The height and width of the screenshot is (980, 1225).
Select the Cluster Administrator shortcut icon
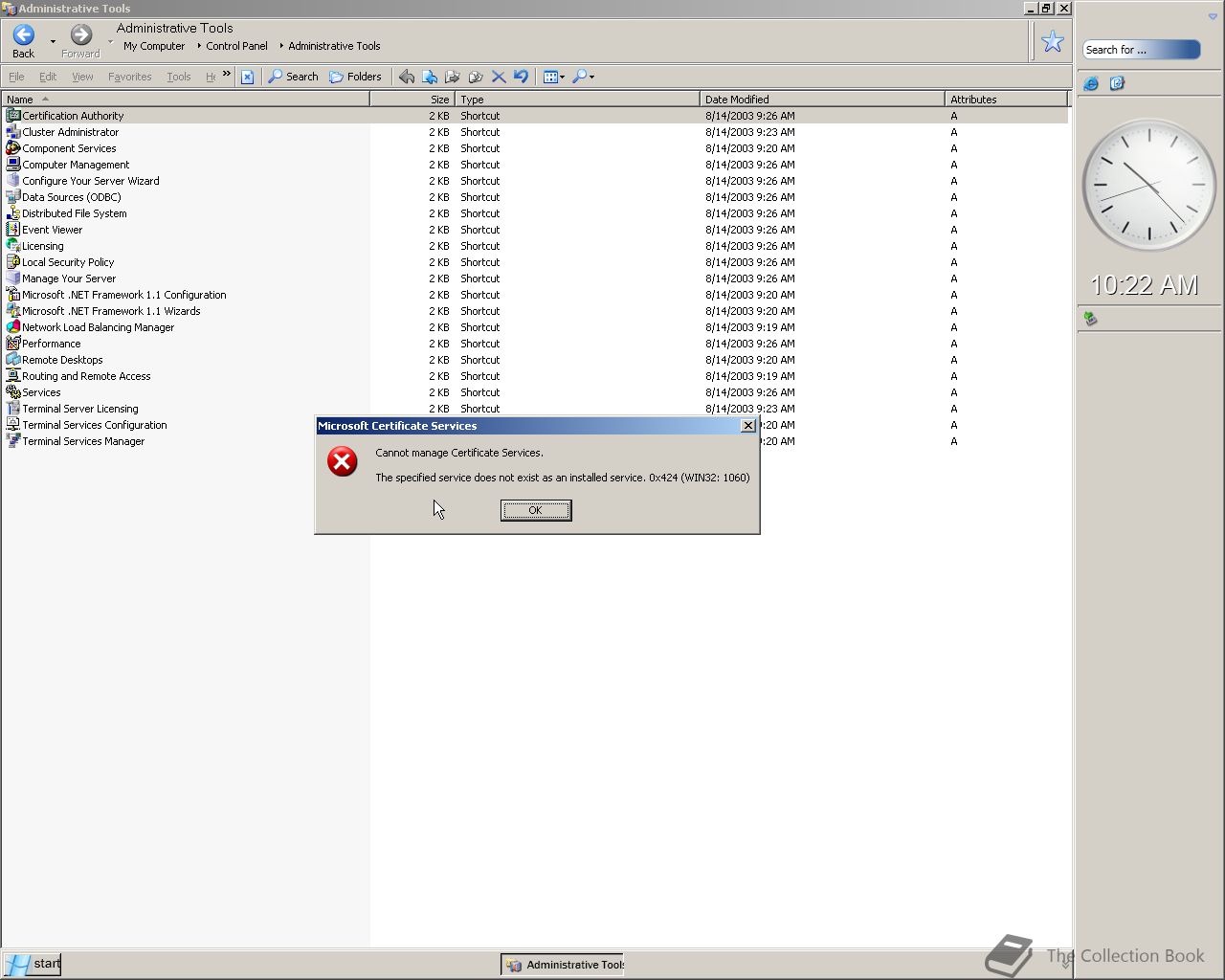(x=13, y=132)
